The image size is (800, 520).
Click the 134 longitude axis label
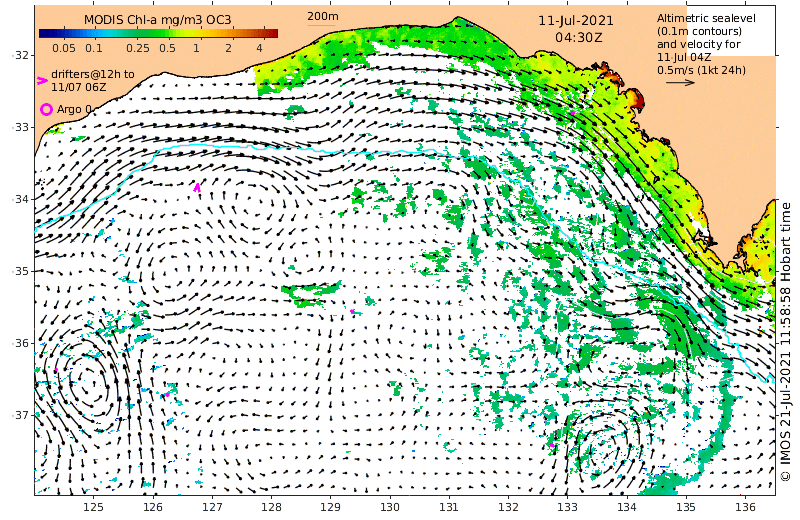[627, 507]
